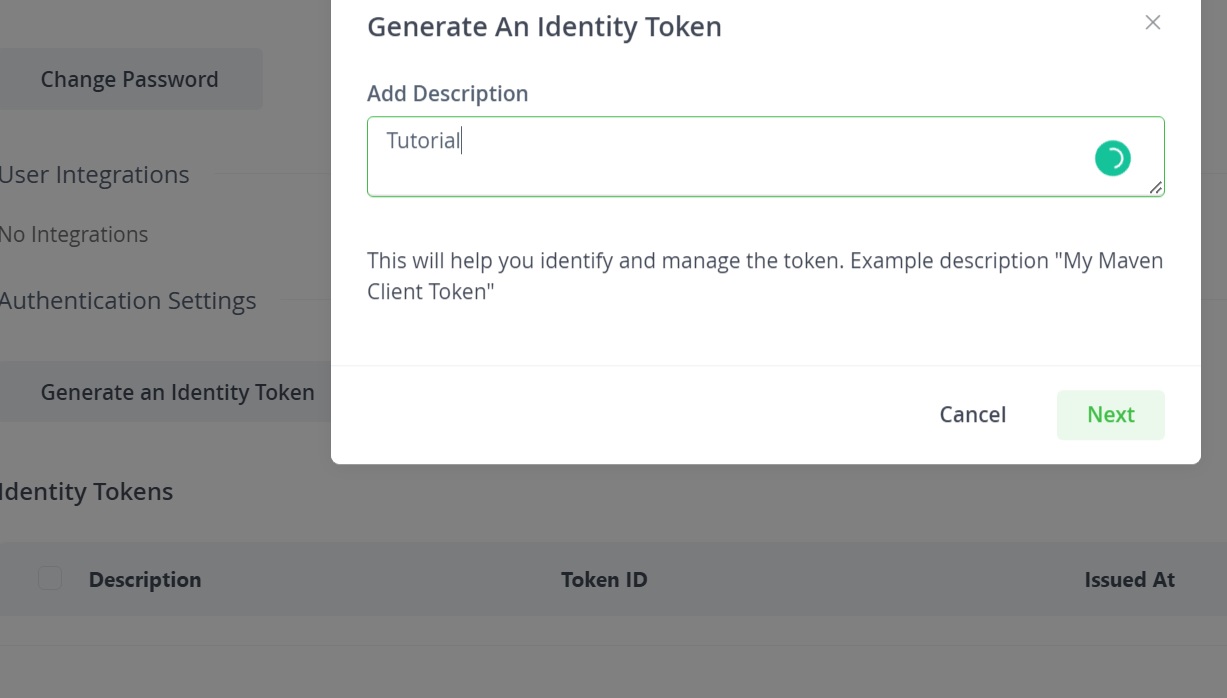Click the green circular icon in description field

point(1112,158)
